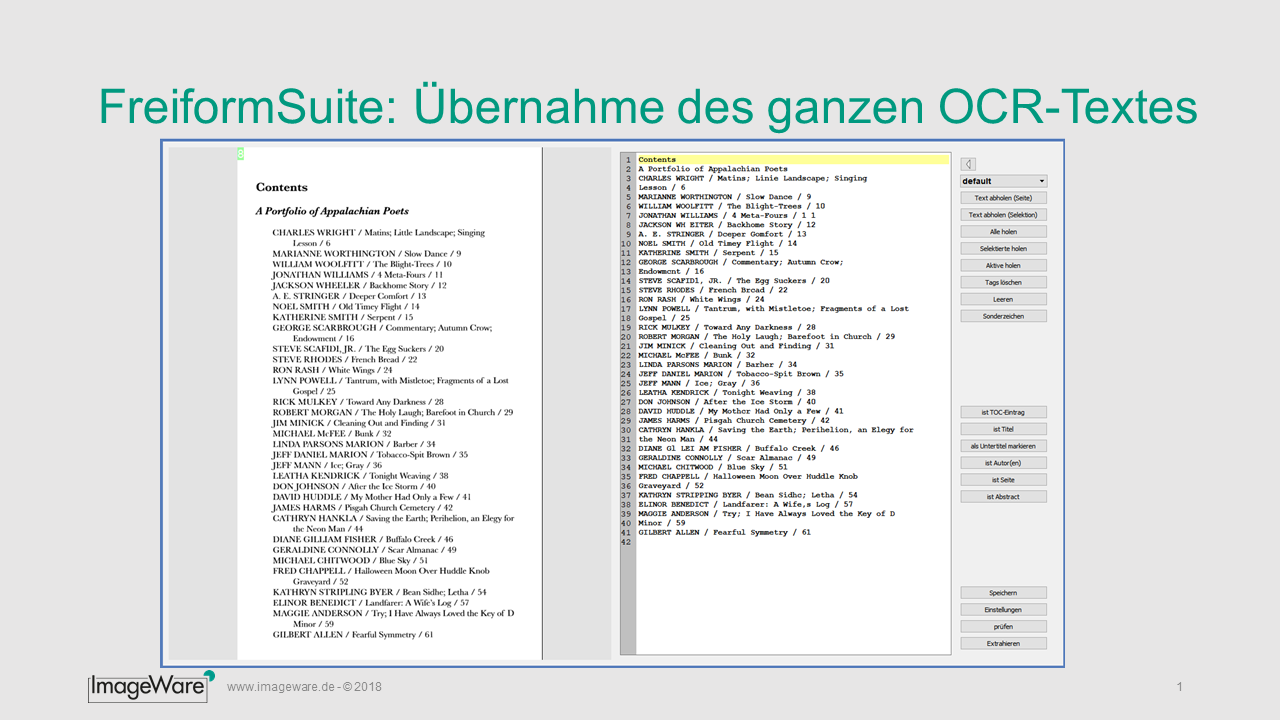Click Text abholen (Seite) button
Image resolution: width=1280 pixels, height=720 pixels.
click(x=1003, y=198)
